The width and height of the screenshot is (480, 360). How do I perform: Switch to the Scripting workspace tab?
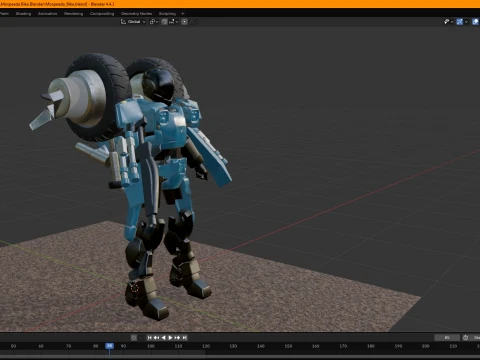coord(167,14)
